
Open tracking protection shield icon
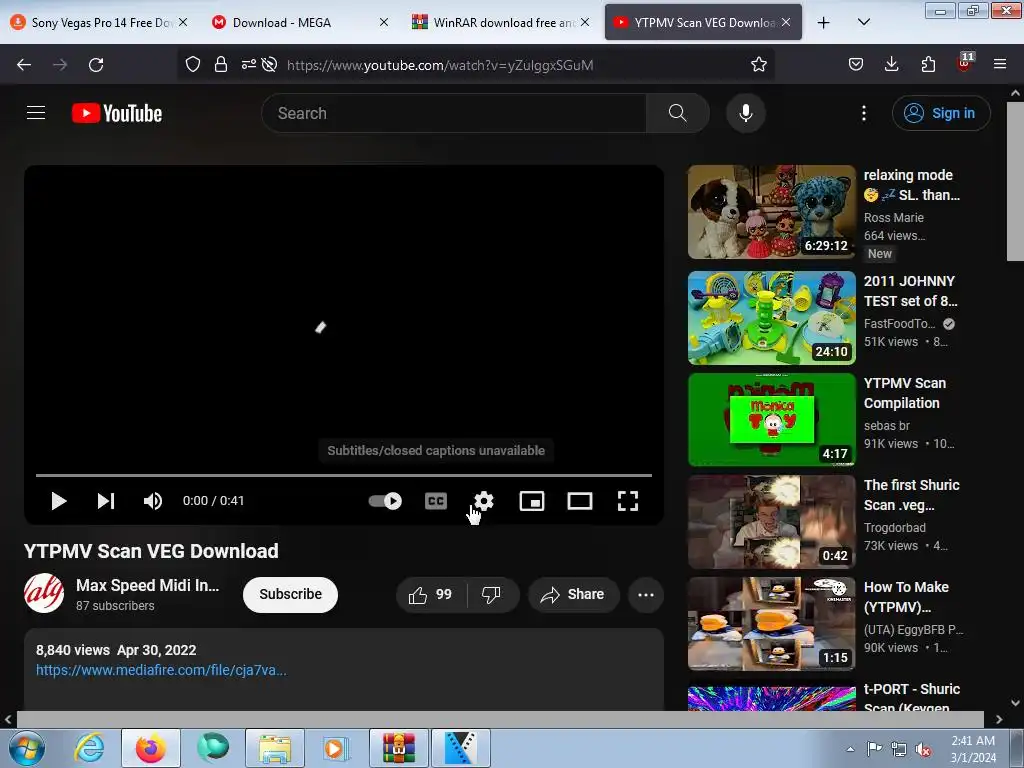[193, 65]
